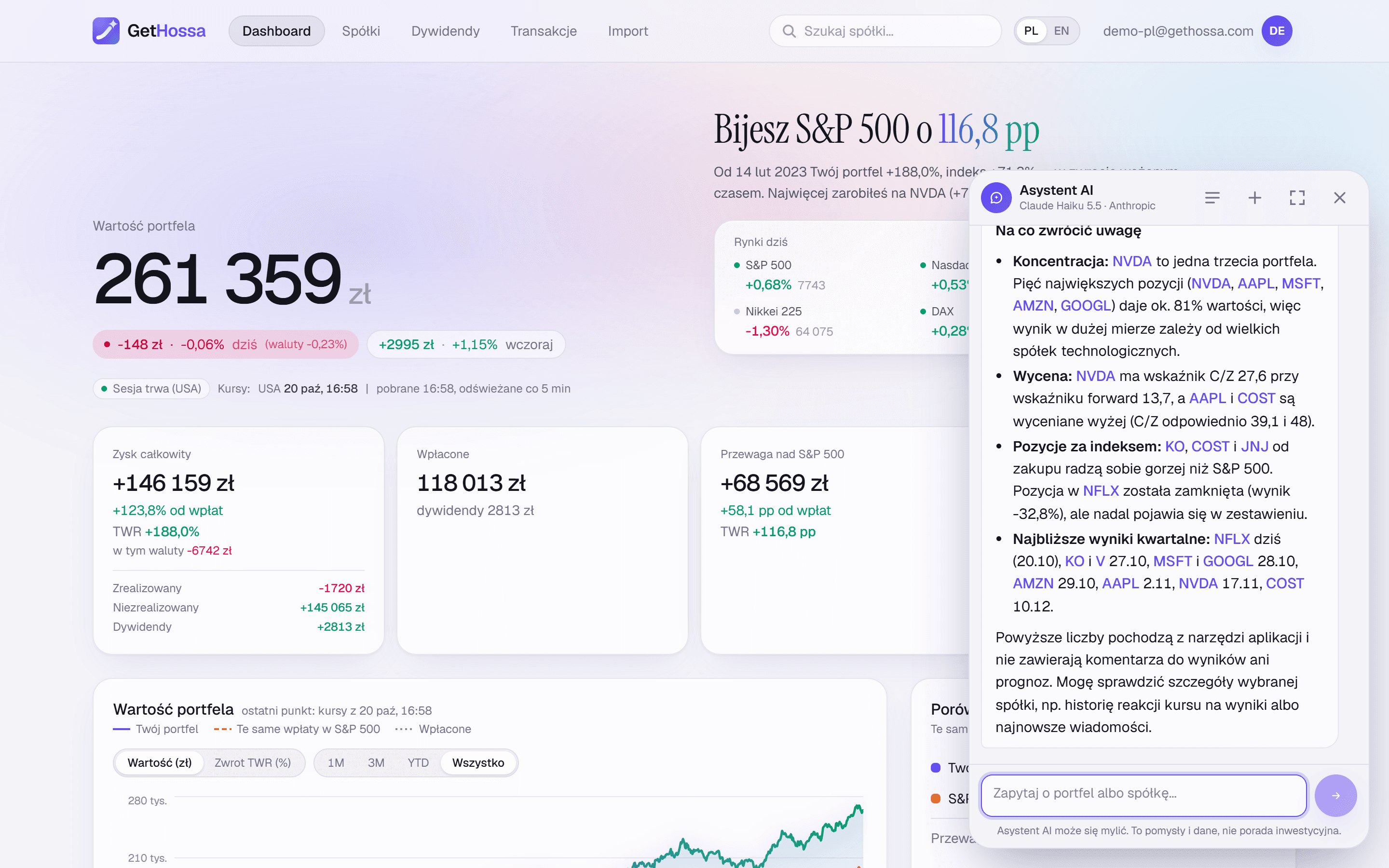Set chart range to 1M
This screenshot has height=868, width=1389.
336,762
